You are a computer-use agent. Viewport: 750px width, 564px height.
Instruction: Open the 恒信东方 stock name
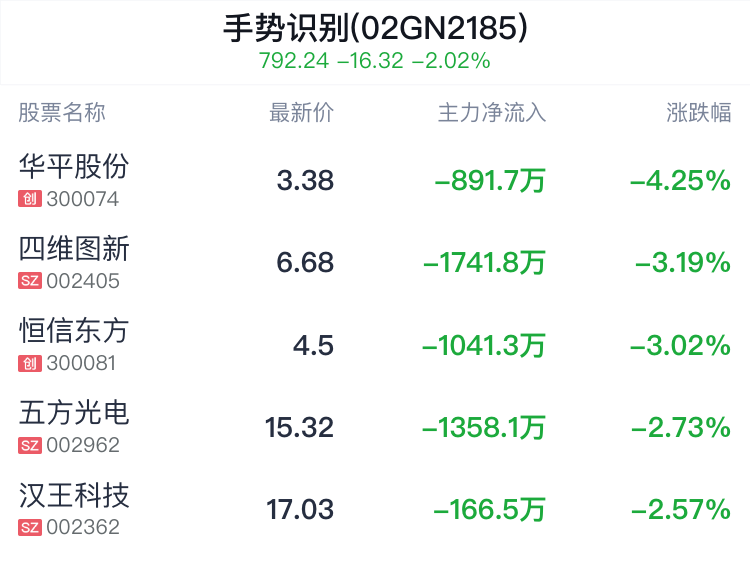coord(75,331)
